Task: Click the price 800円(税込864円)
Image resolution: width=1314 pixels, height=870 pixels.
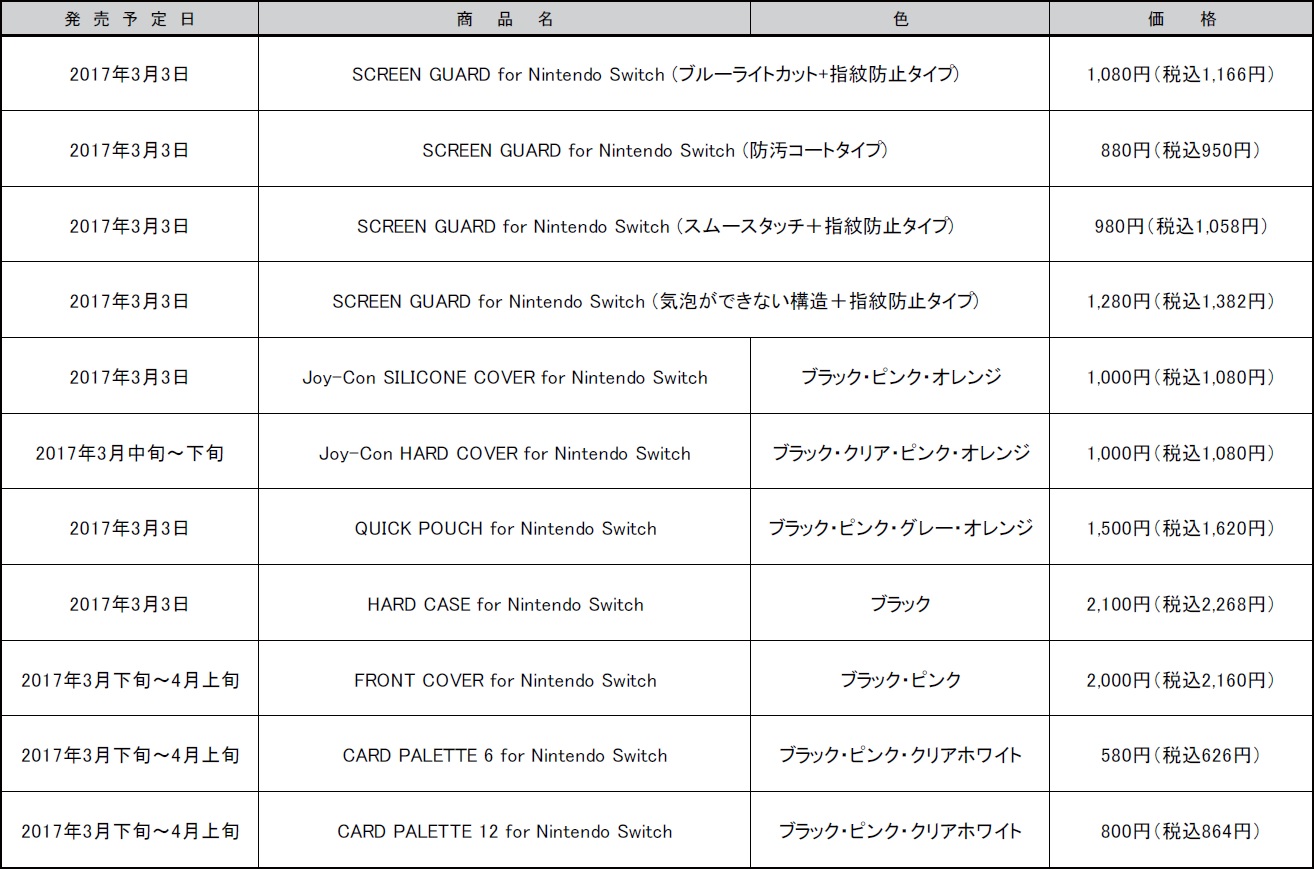Action: 1181,831
